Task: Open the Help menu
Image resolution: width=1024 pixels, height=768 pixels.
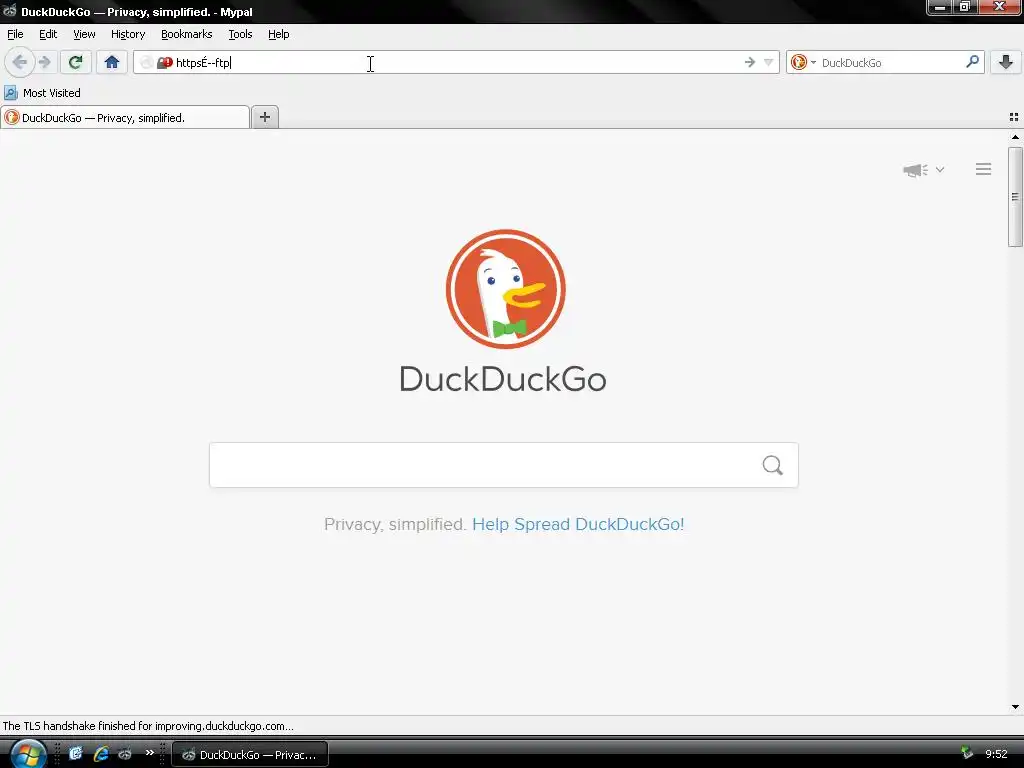Action: click(x=278, y=34)
